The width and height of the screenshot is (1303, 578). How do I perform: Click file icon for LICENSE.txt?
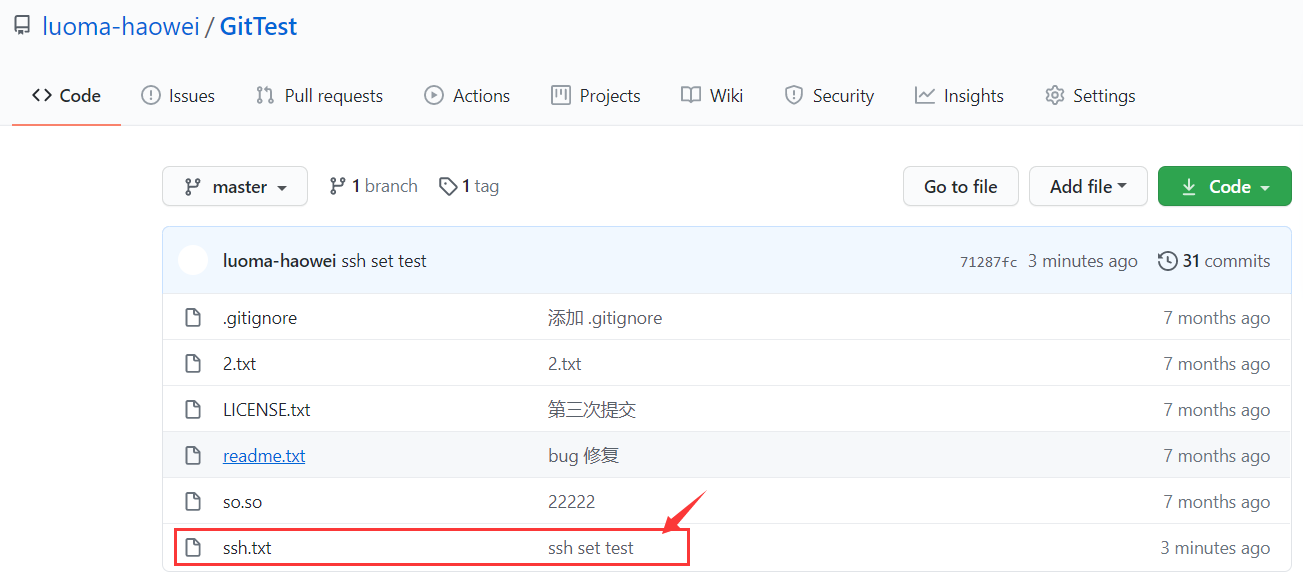(193, 410)
